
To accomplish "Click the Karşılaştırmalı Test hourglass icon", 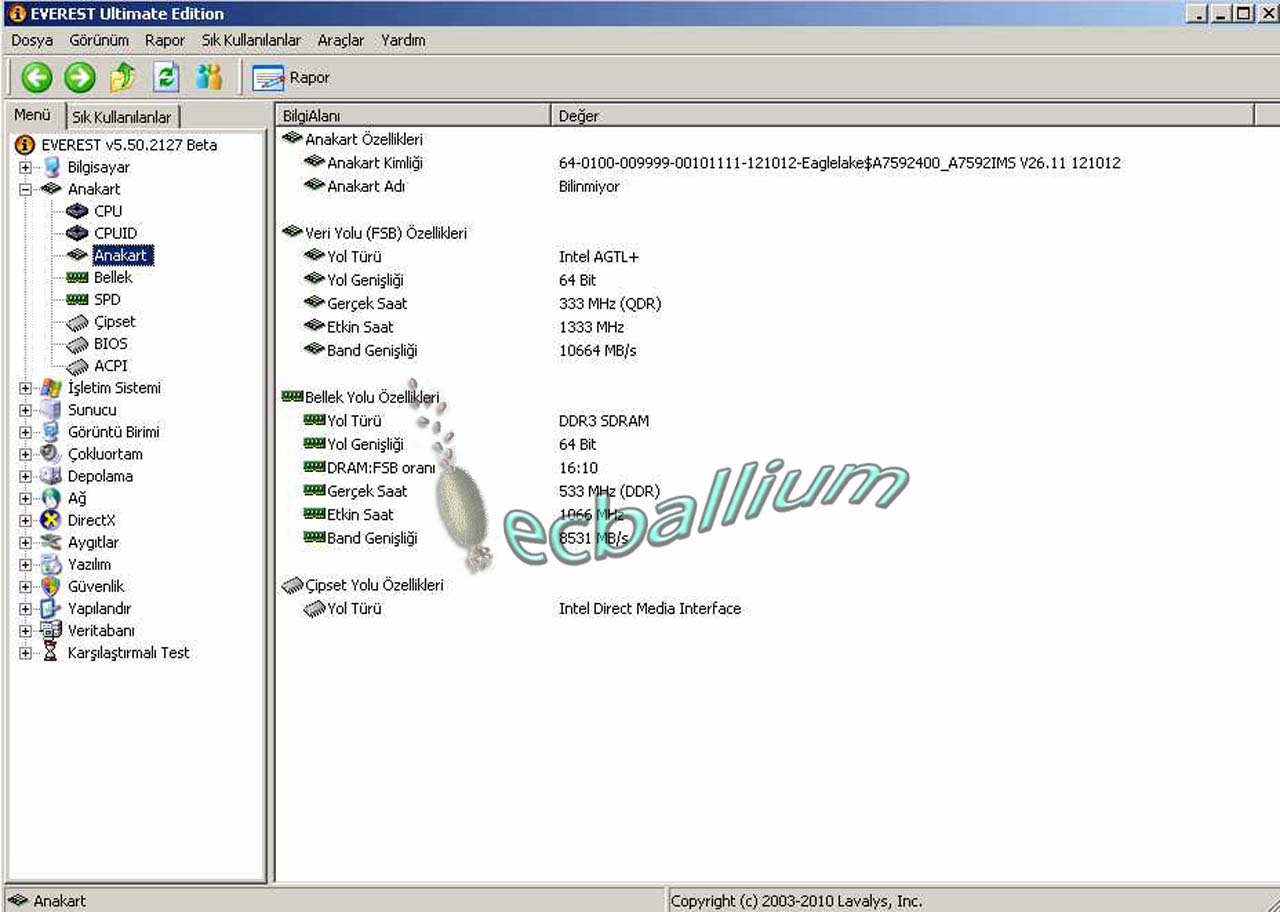I will tap(51, 652).
